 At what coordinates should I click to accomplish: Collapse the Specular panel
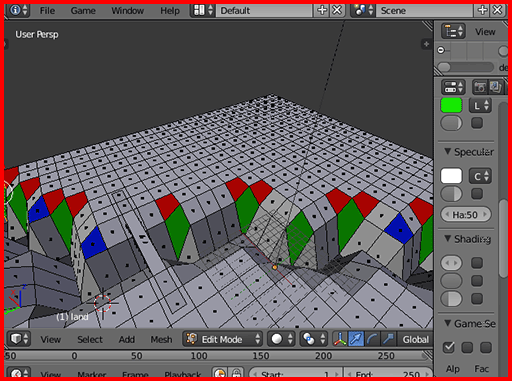click(x=470, y=152)
